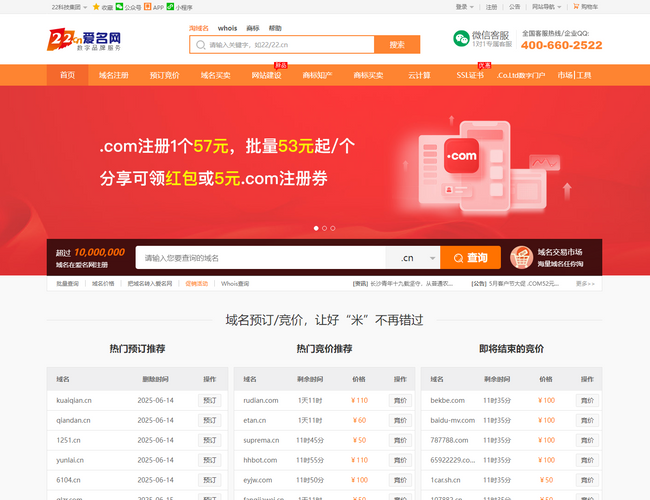Open the 小程序 mini program icon
Image resolution: width=650 pixels, height=500 pixels.
click(170, 7)
